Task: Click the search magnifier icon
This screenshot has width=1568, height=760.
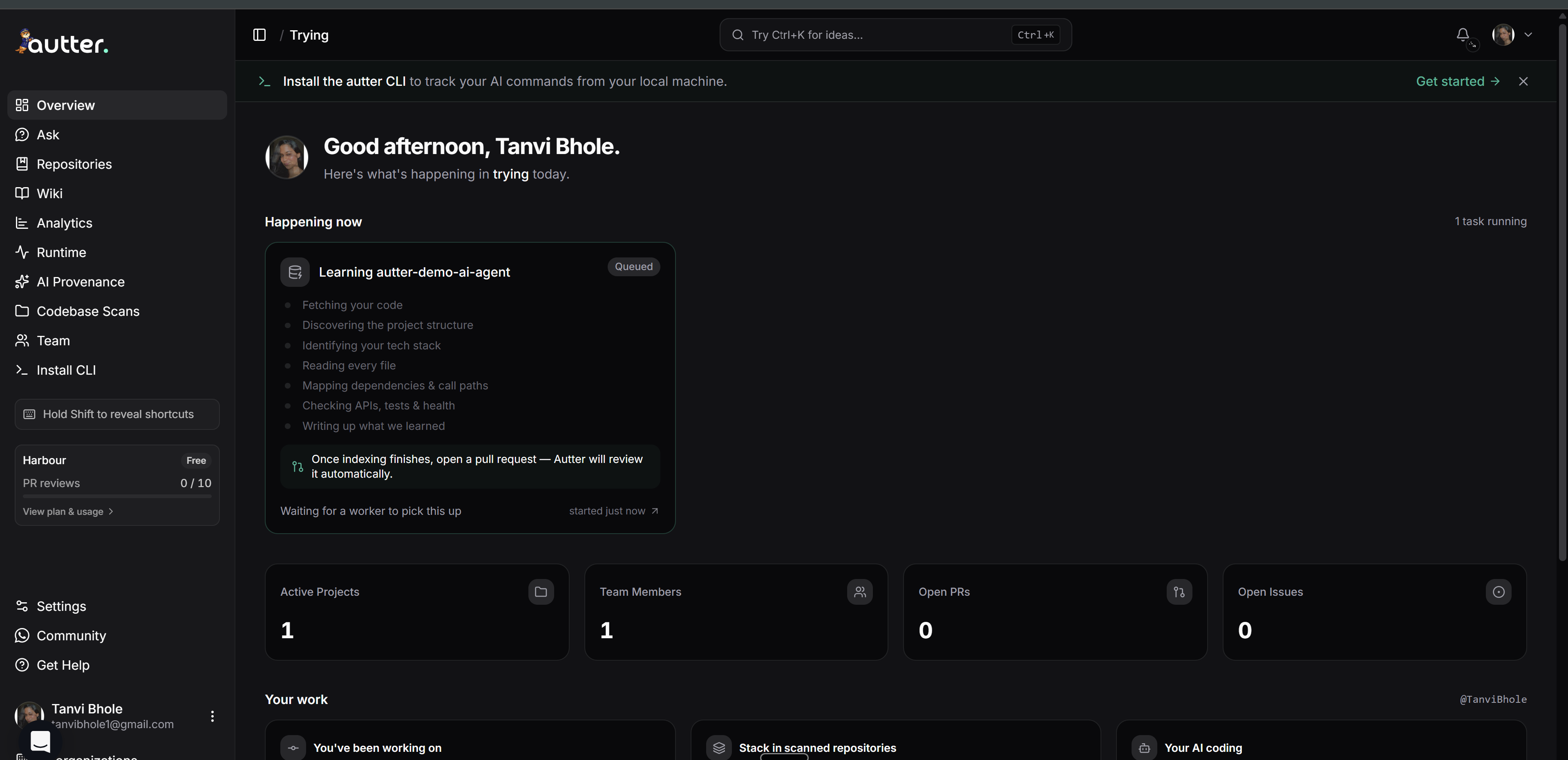Action: [x=737, y=35]
